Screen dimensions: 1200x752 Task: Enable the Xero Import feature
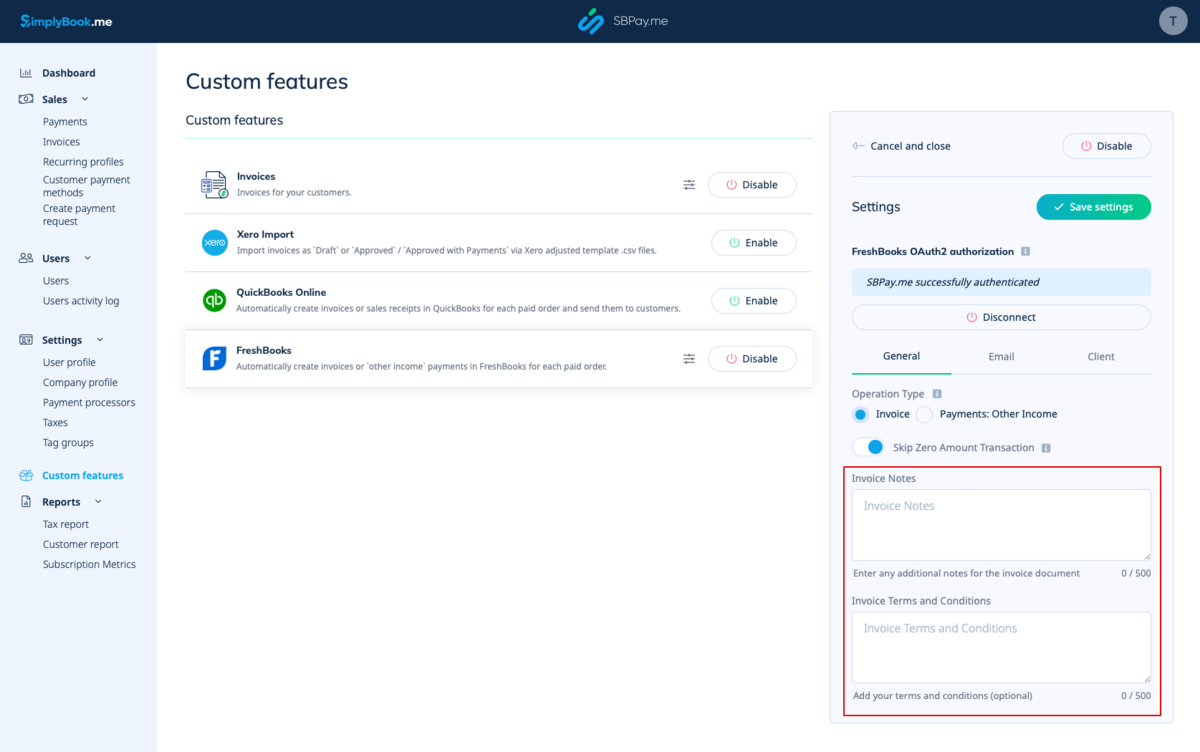pyautogui.click(x=754, y=243)
